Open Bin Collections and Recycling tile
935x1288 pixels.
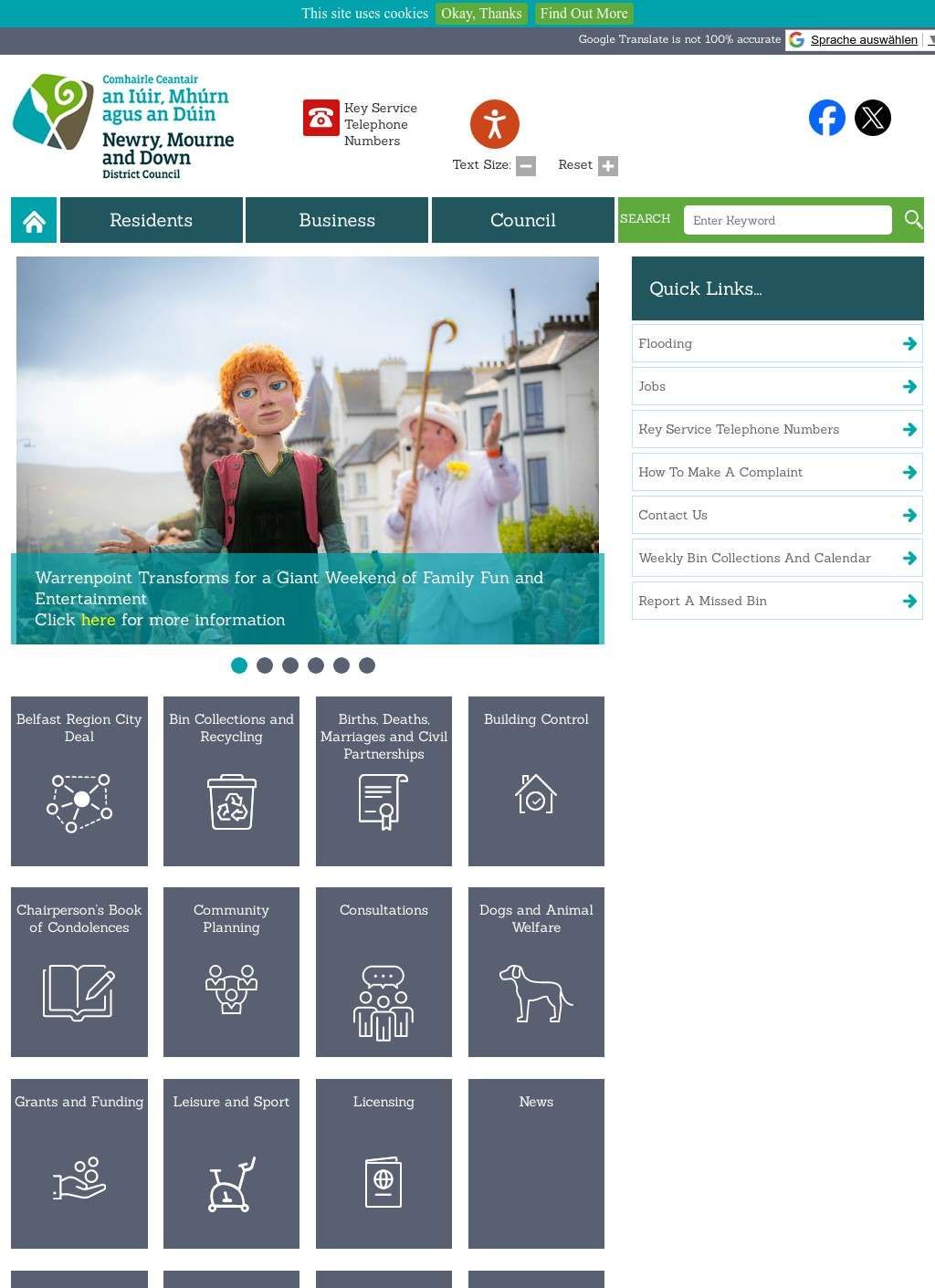pos(231,780)
